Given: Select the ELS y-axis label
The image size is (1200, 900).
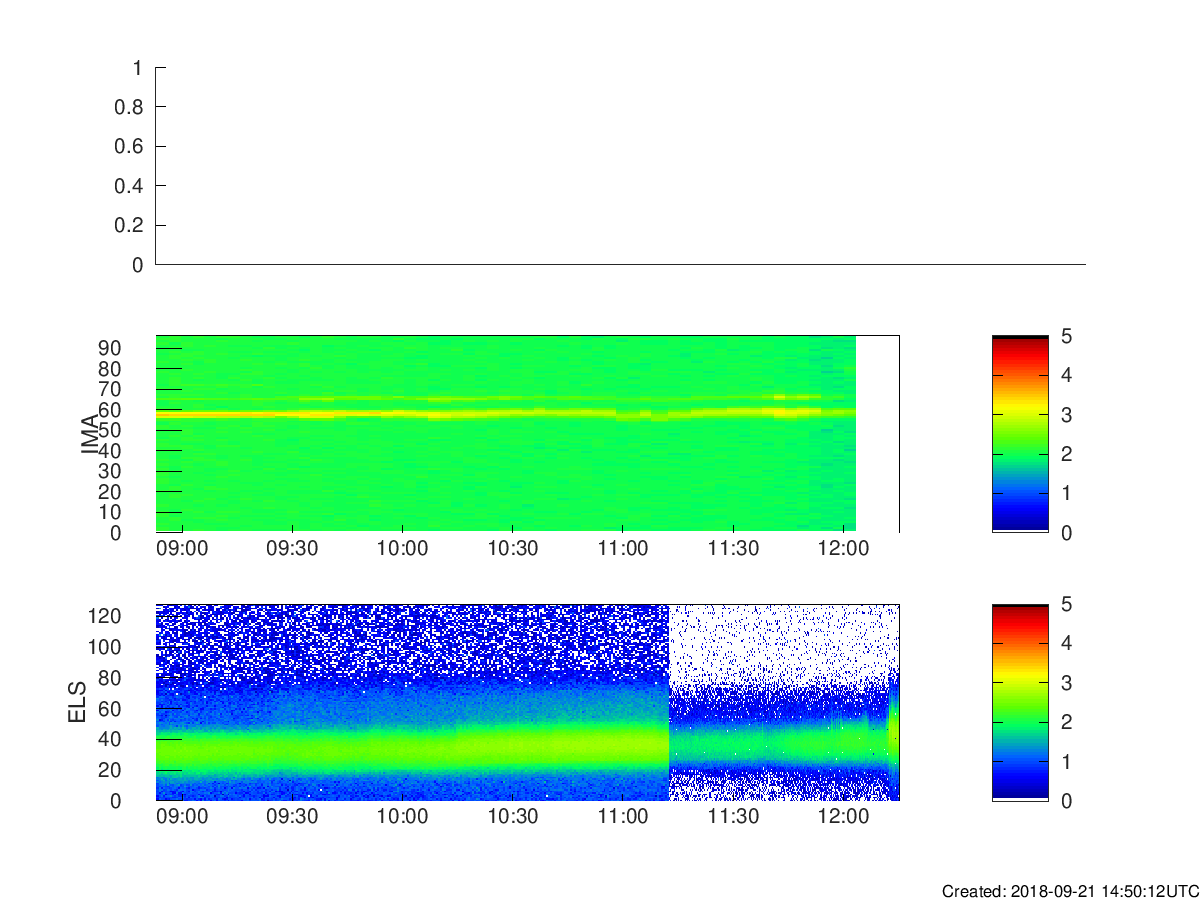Looking at the screenshot, I should pyautogui.click(x=78, y=702).
